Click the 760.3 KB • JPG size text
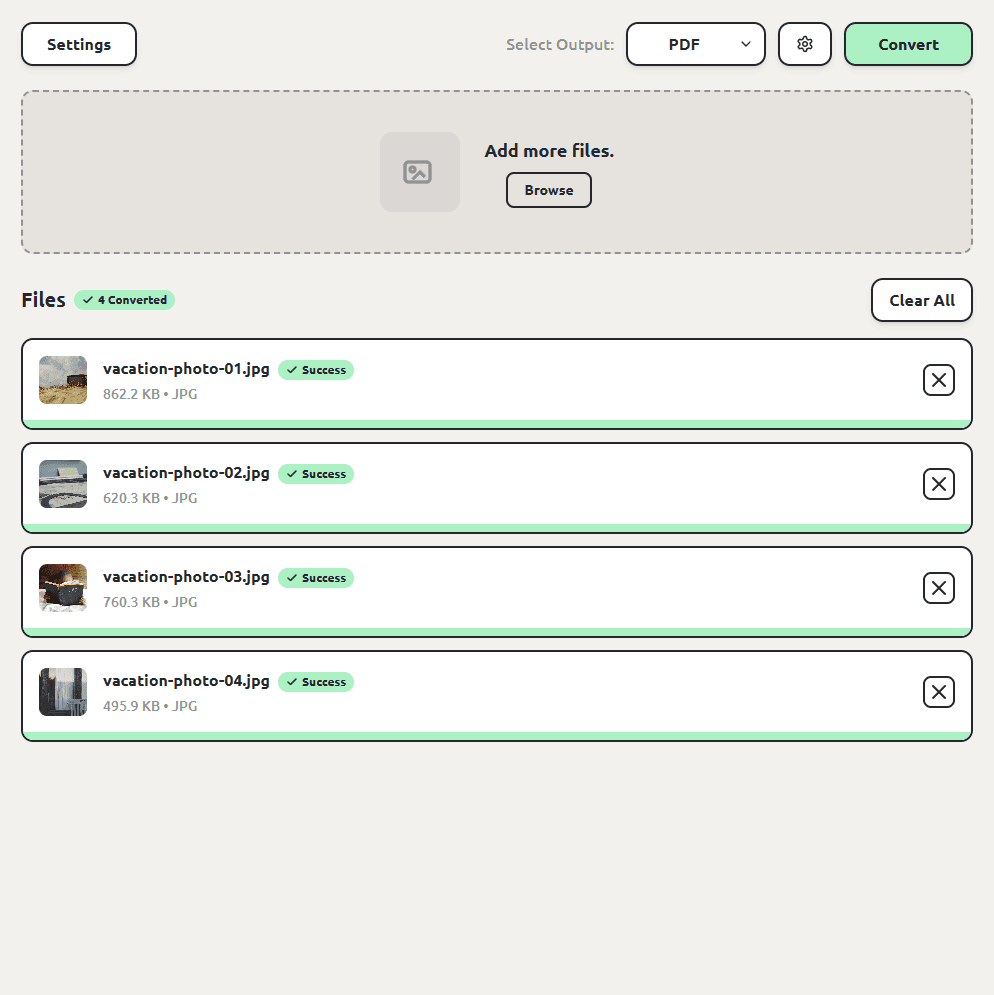The image size is (994, 995). tap(150, 602)
